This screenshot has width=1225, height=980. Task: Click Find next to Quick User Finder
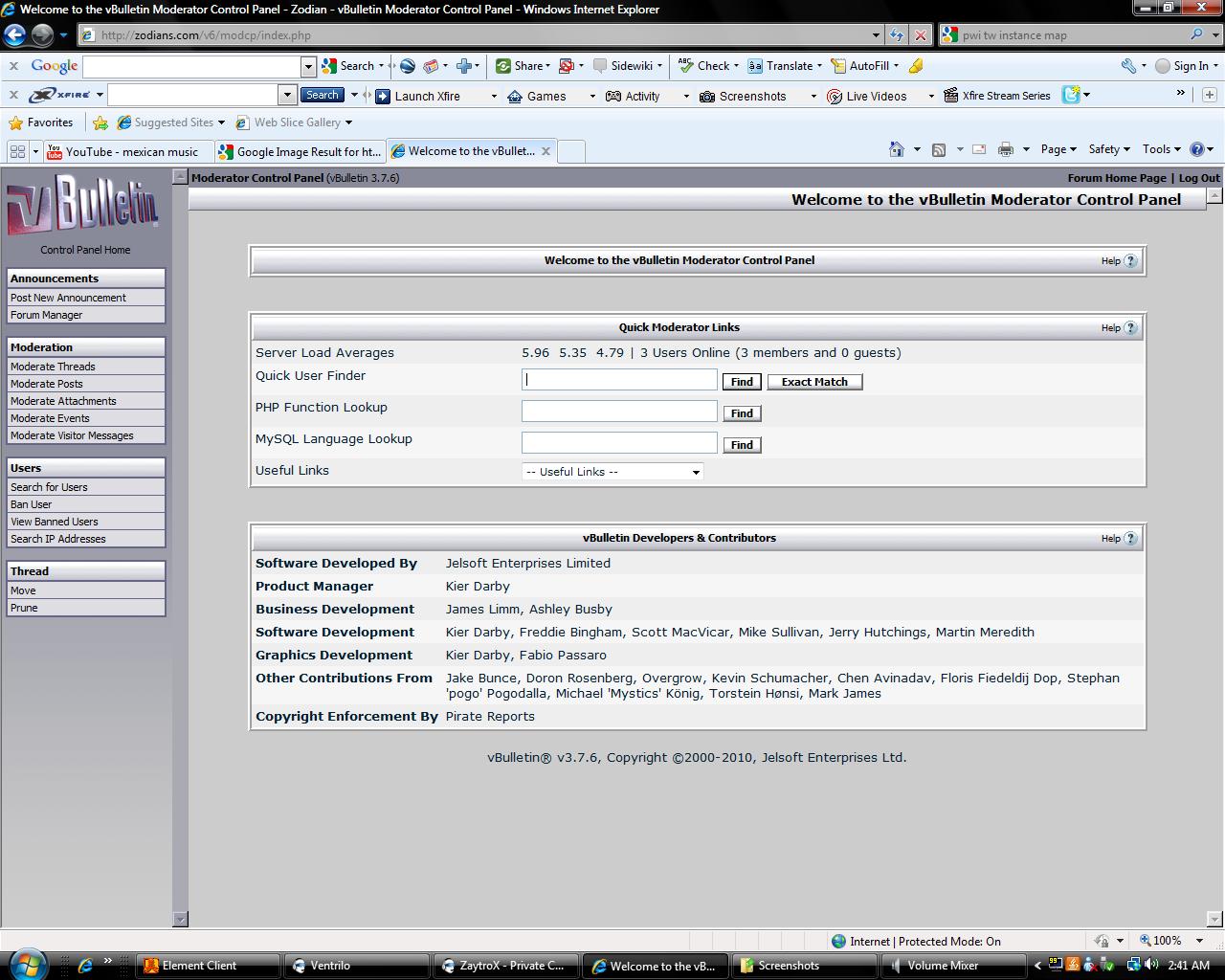(x=742, y=382)
